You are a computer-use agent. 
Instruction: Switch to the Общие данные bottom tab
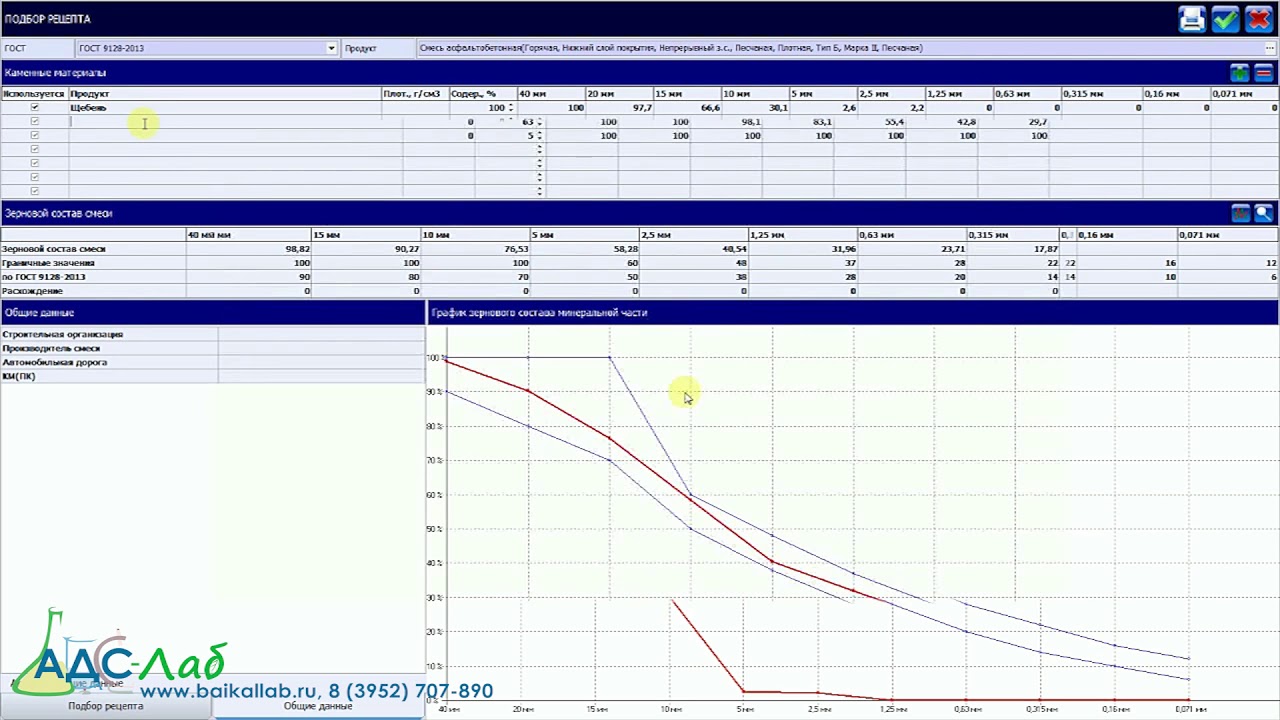[x=318, y=705]
